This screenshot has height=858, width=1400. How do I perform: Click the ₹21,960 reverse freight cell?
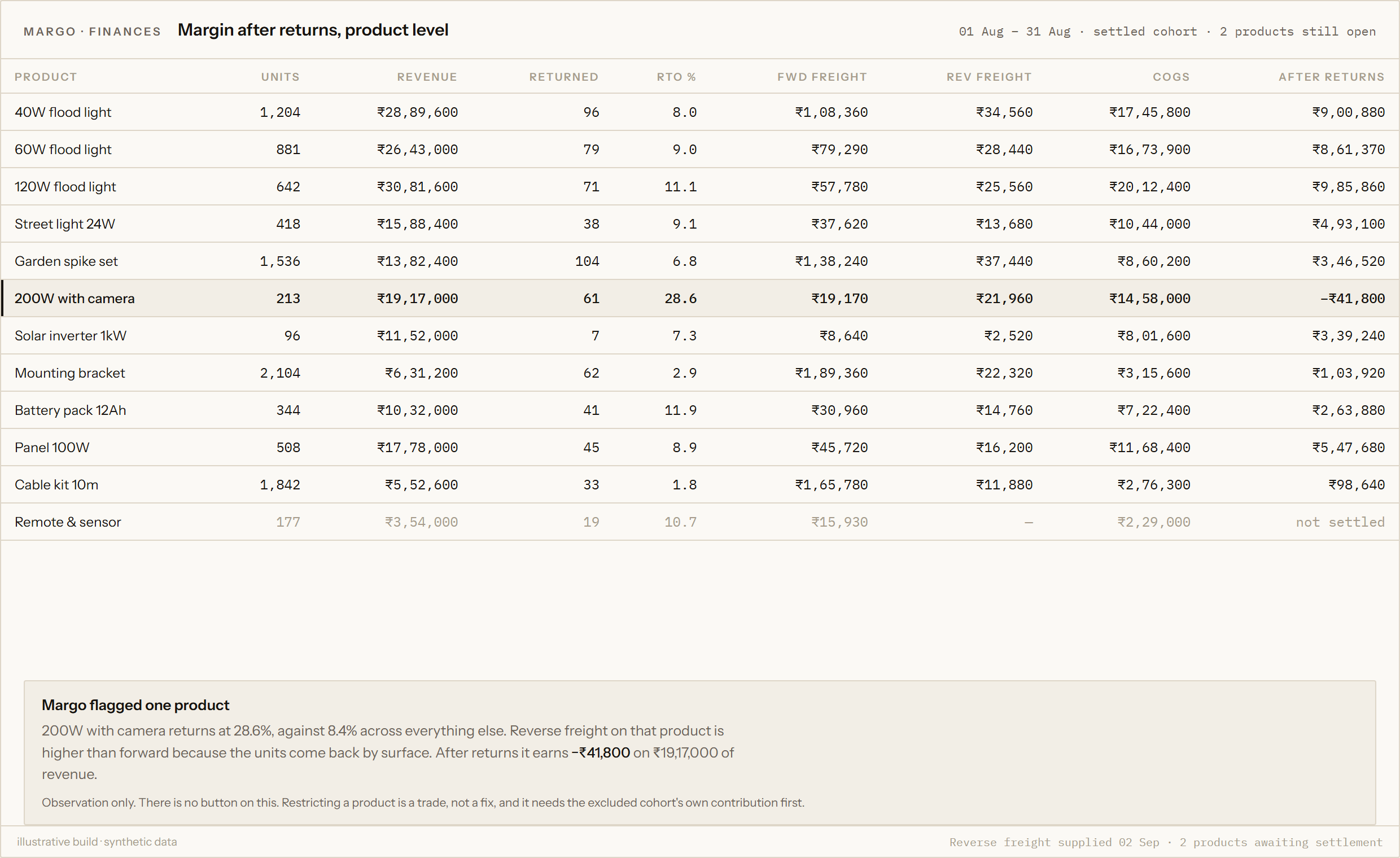tap(1004, 298)
